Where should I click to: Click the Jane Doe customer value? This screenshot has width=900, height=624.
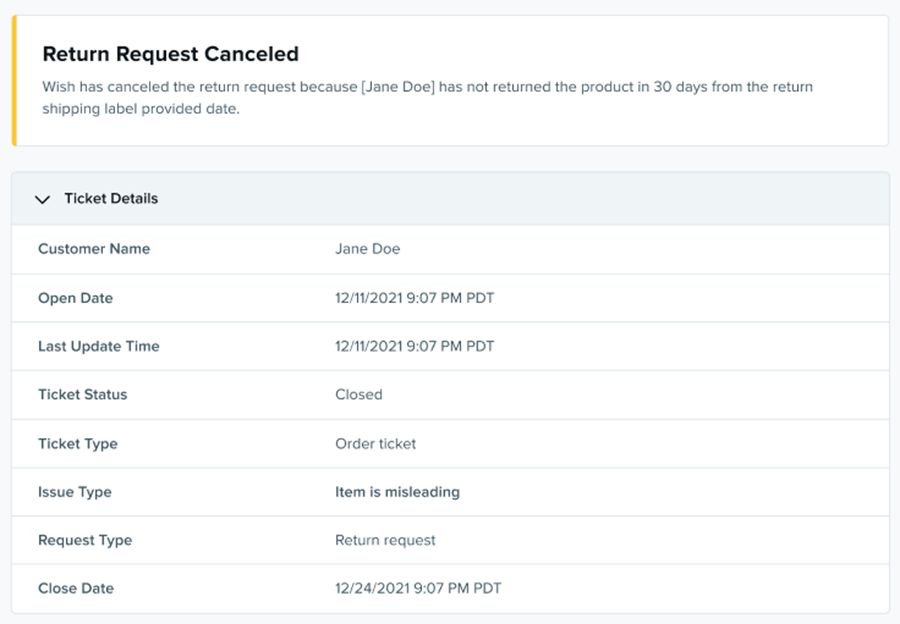pos(367,249)
